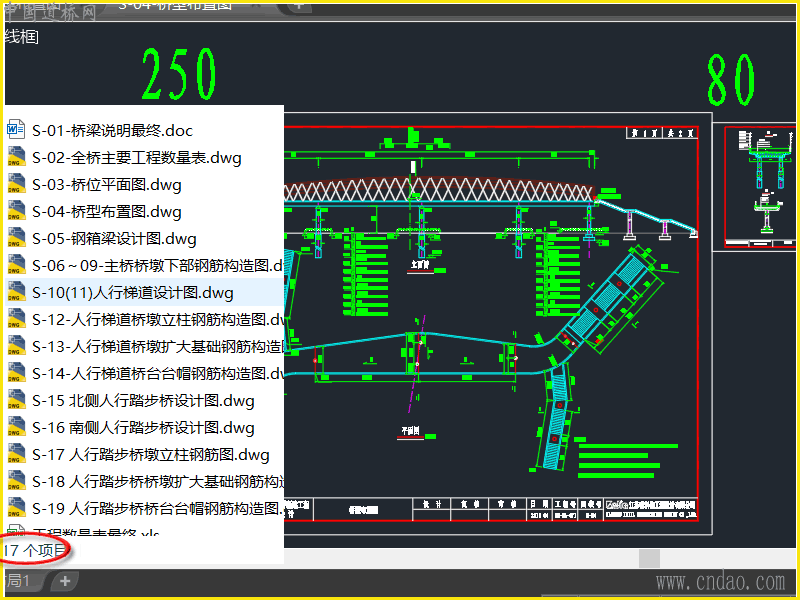The height and width of the screenshot is (600, 800).
Task: Click the S-04-桥型布置图 drawing tab
Action: (x=175, y=7)
